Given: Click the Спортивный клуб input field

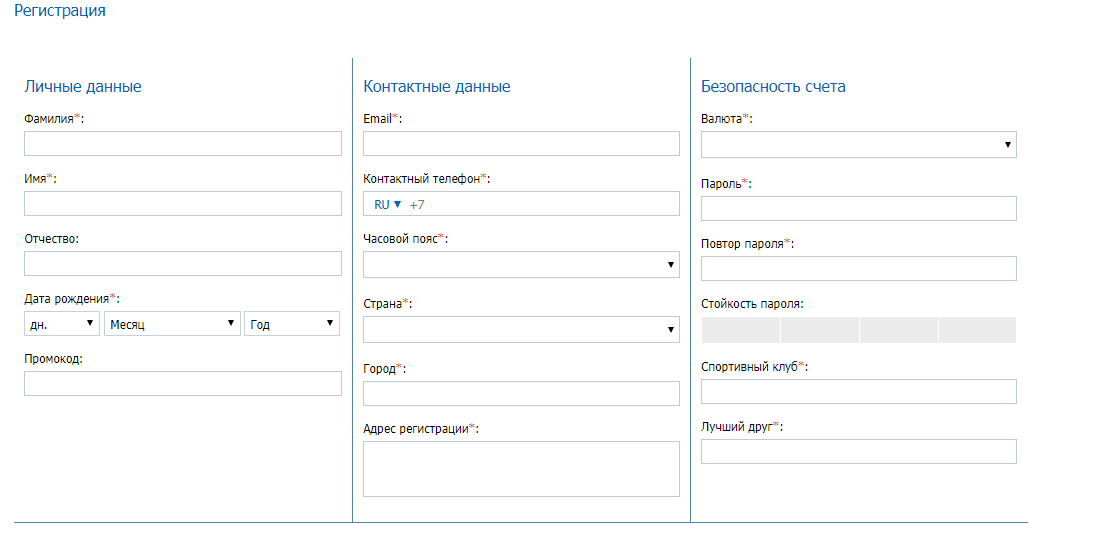Looking at the screenshot, I should pyautogui.click(x=858, y=391).
